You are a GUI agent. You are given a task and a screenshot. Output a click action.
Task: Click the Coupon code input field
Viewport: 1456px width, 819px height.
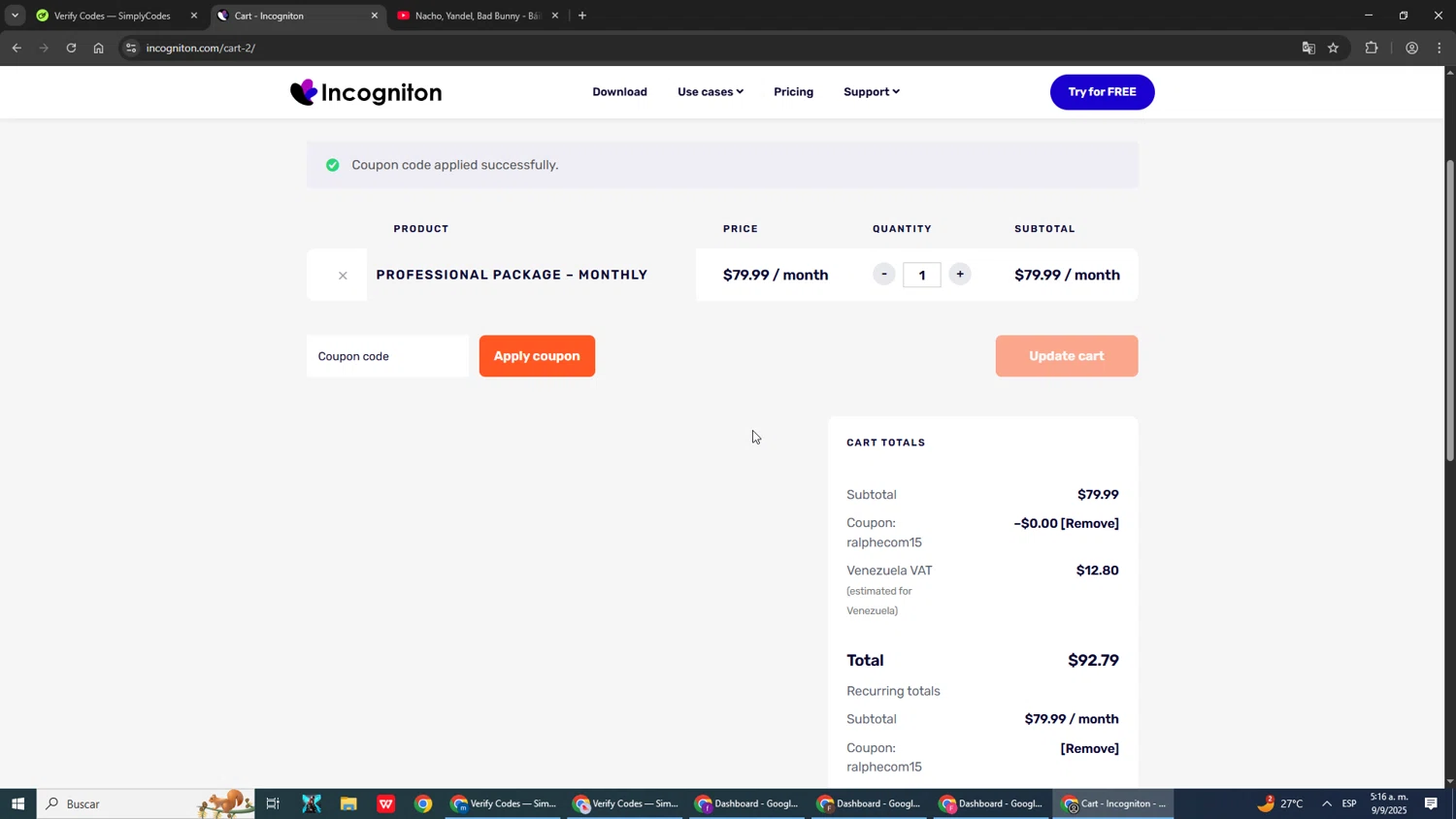[387, 356]
